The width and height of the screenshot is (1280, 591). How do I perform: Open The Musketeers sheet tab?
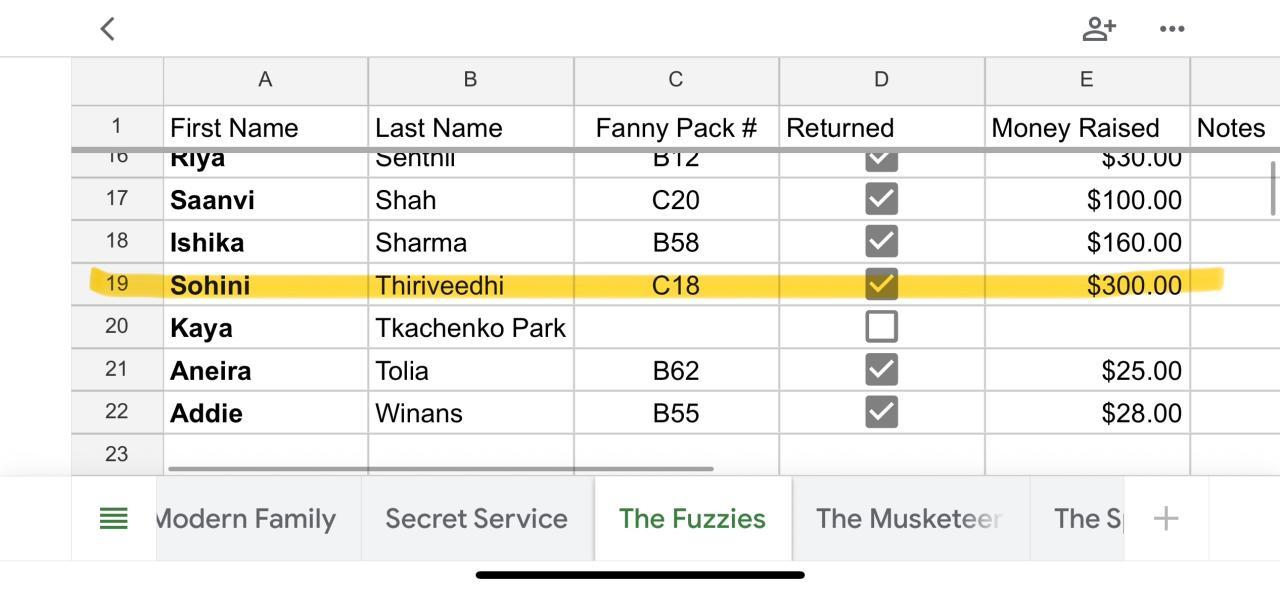pyautogui.click(x=908, y=518)
